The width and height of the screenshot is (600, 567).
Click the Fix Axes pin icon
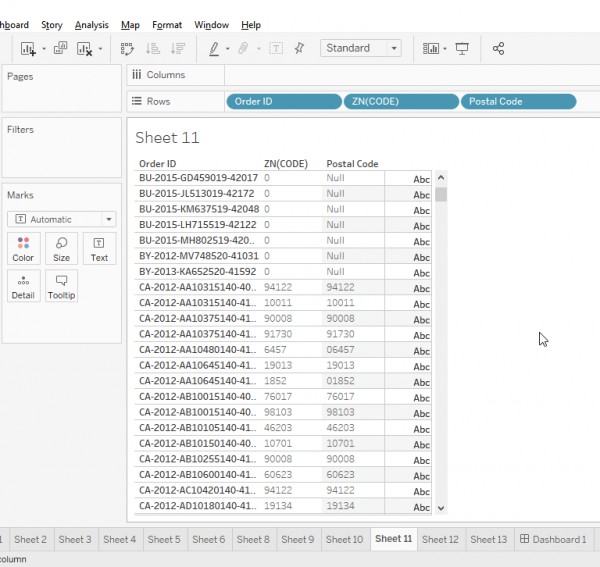(298, 48)
